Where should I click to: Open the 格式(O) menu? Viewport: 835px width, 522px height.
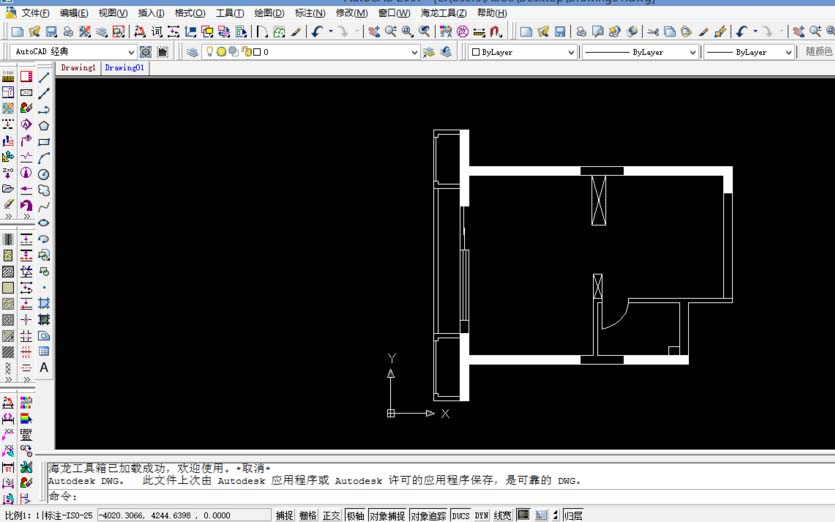pos(190,13)
